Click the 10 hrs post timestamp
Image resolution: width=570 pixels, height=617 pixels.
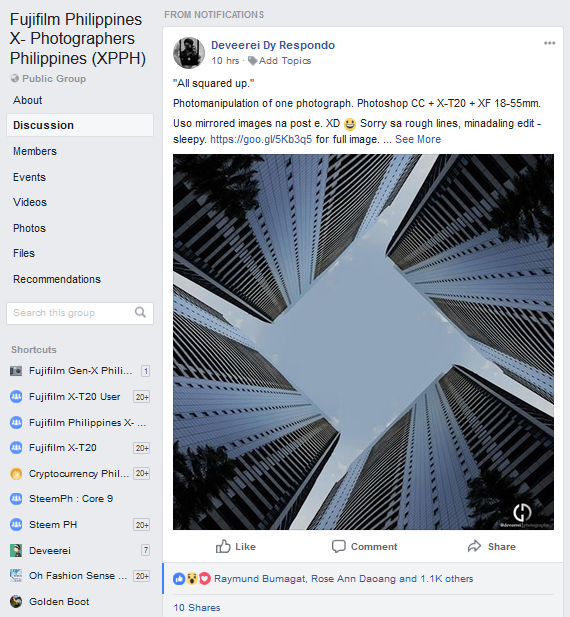(x=225, y=61)
